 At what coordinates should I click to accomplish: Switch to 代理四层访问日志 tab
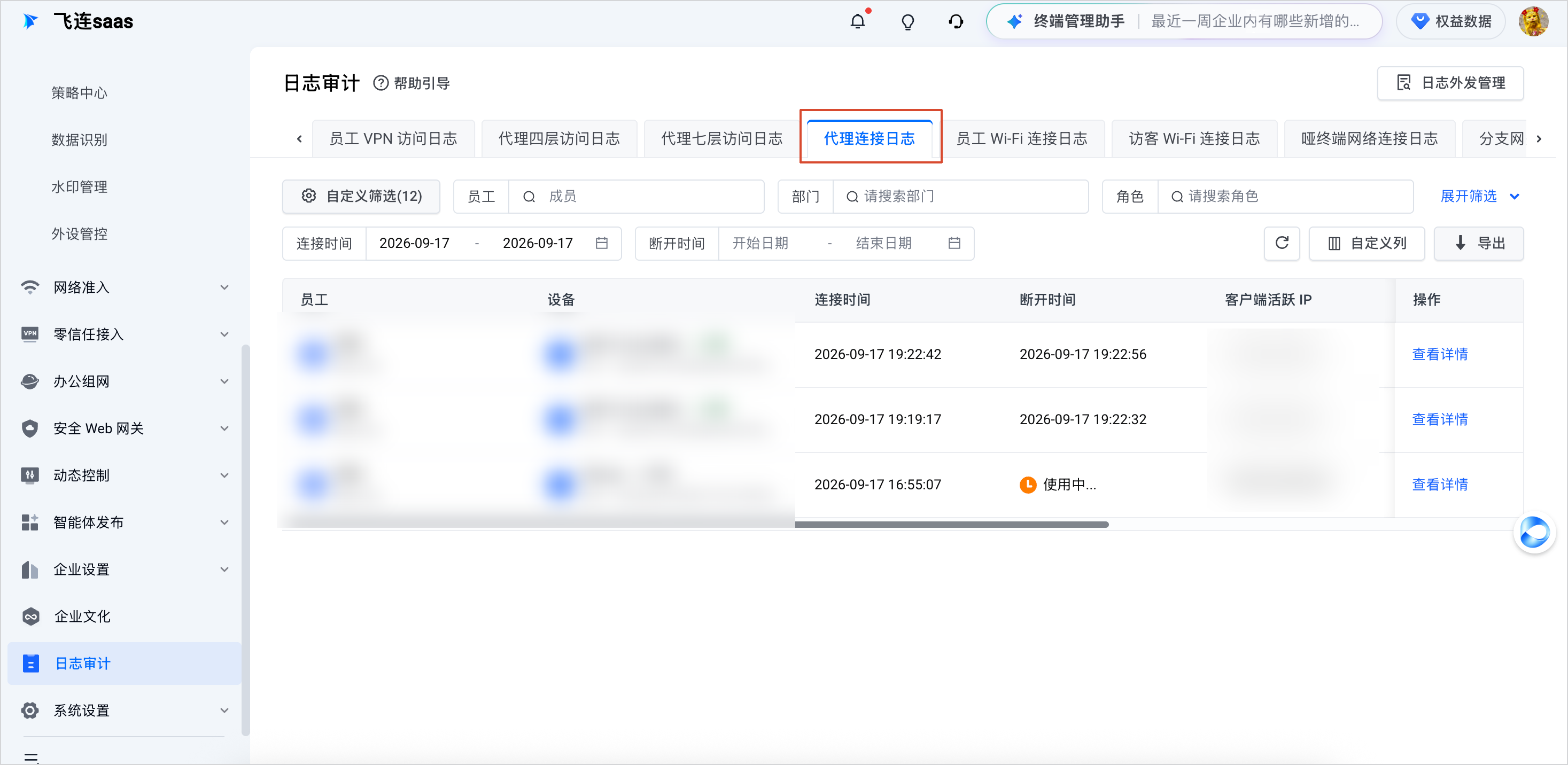(x=559, y=139)
